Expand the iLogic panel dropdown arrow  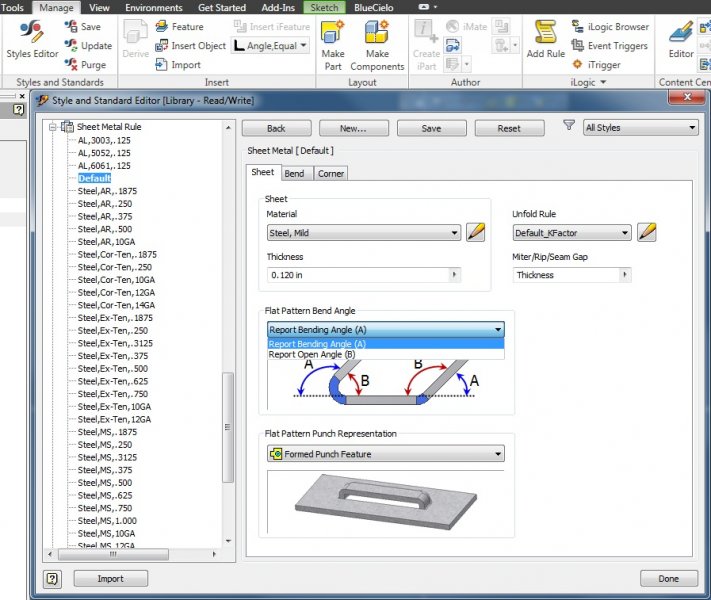[x=603, y=82]
